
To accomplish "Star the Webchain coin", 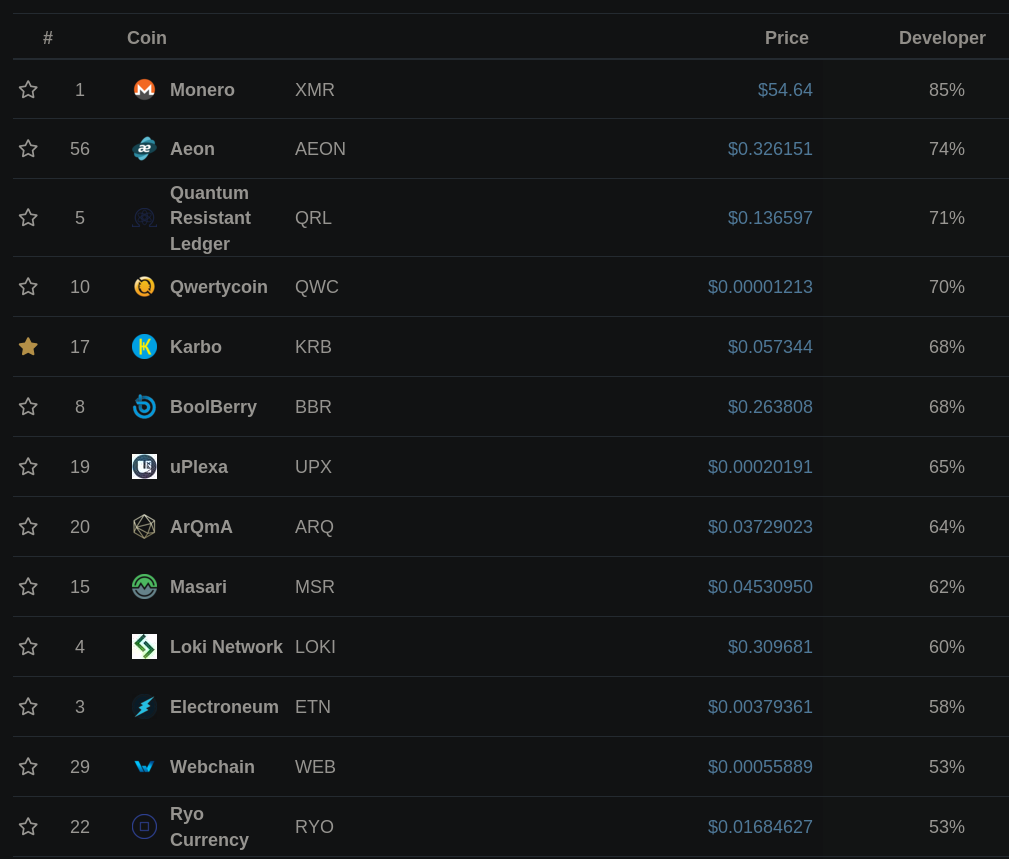I will coord(28,766).
